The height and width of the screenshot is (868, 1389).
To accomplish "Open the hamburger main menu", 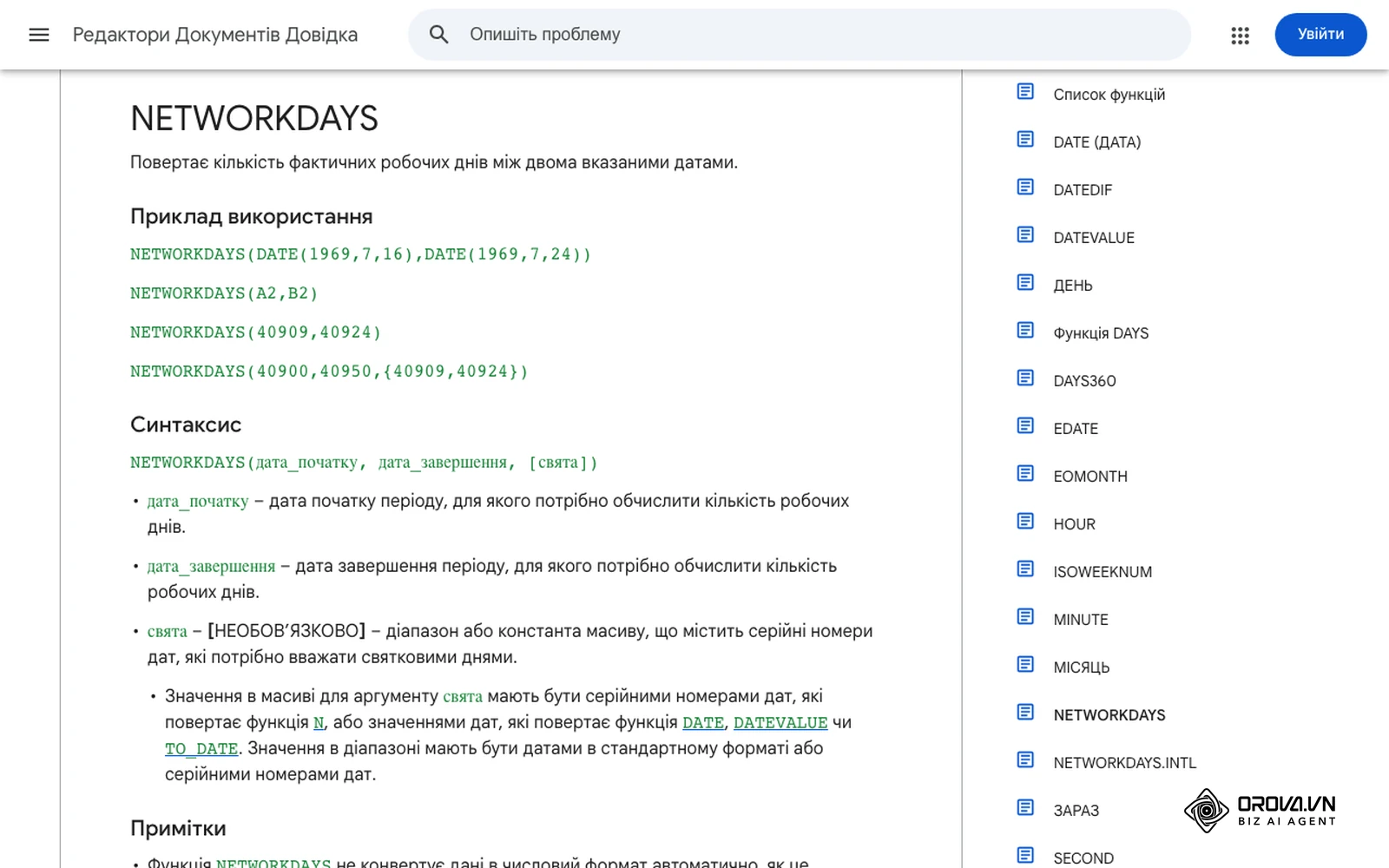I will [39, 35].
